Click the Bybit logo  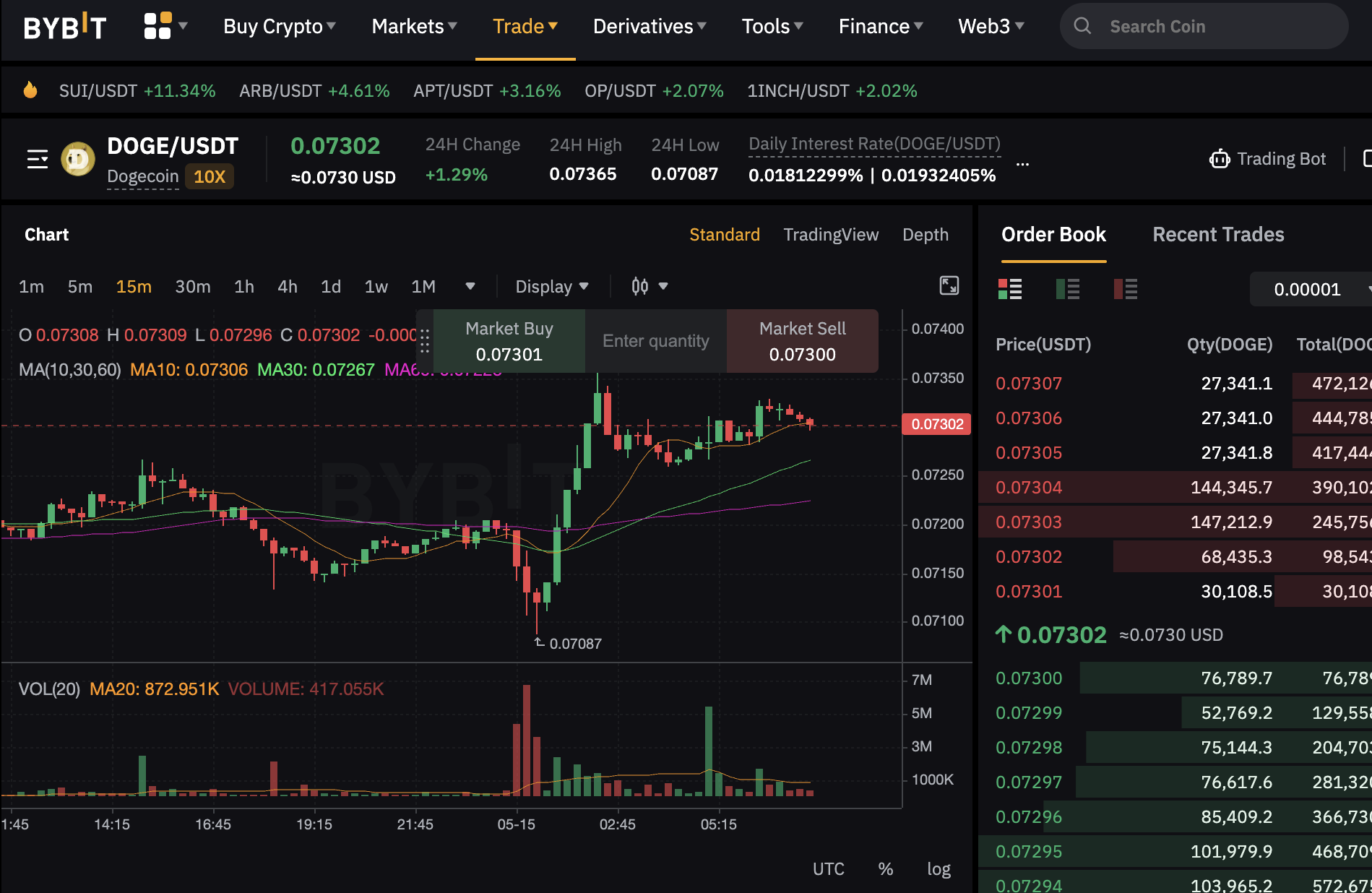[65, 27]
